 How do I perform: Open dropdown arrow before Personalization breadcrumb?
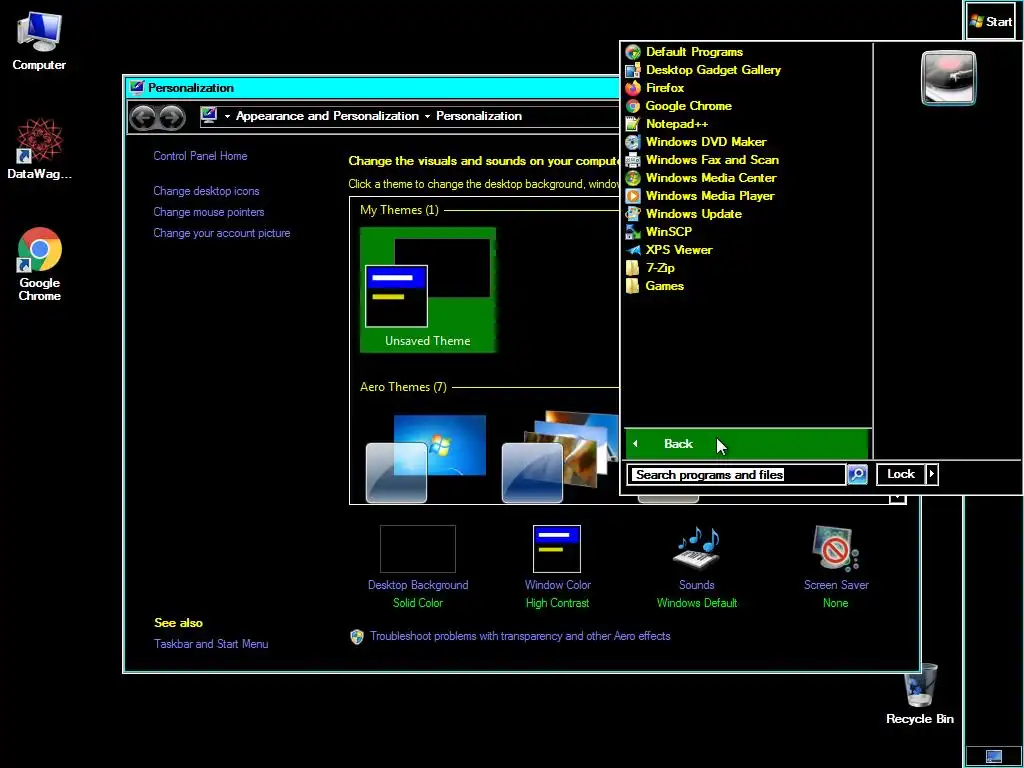coord(427,116)
